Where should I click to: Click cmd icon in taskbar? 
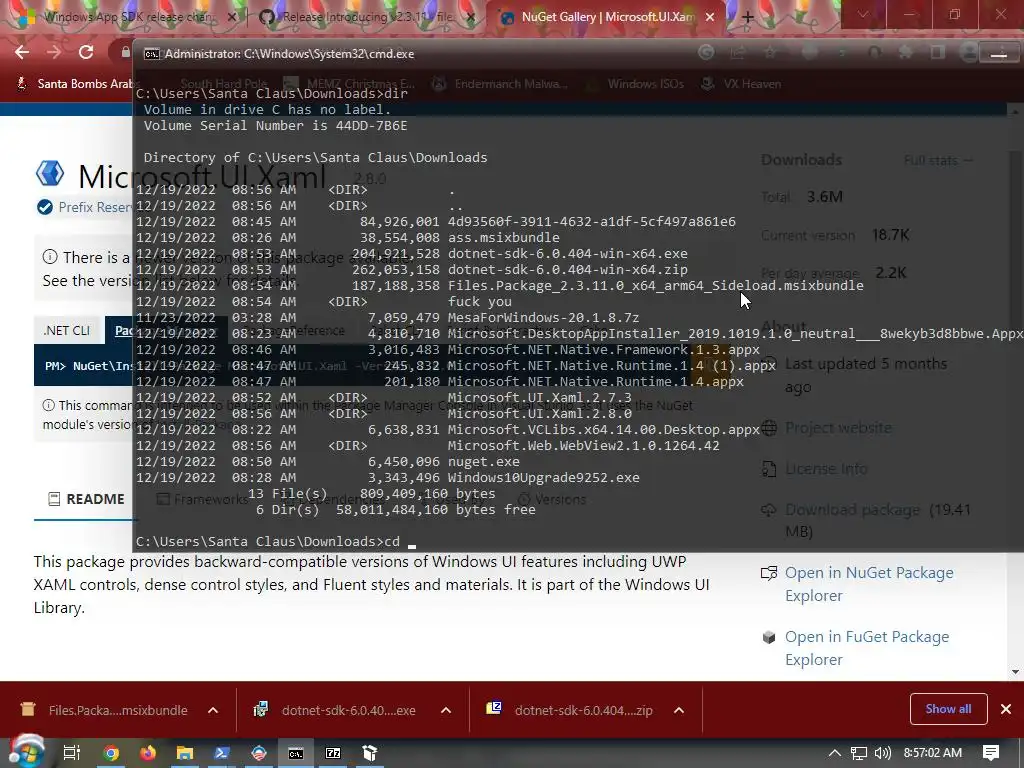pyautogui.click(x=296, y=753)
